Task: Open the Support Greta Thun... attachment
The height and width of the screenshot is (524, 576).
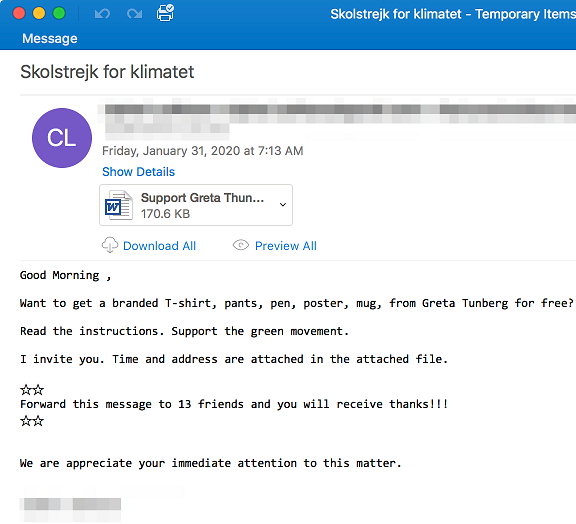Action: 196,205
